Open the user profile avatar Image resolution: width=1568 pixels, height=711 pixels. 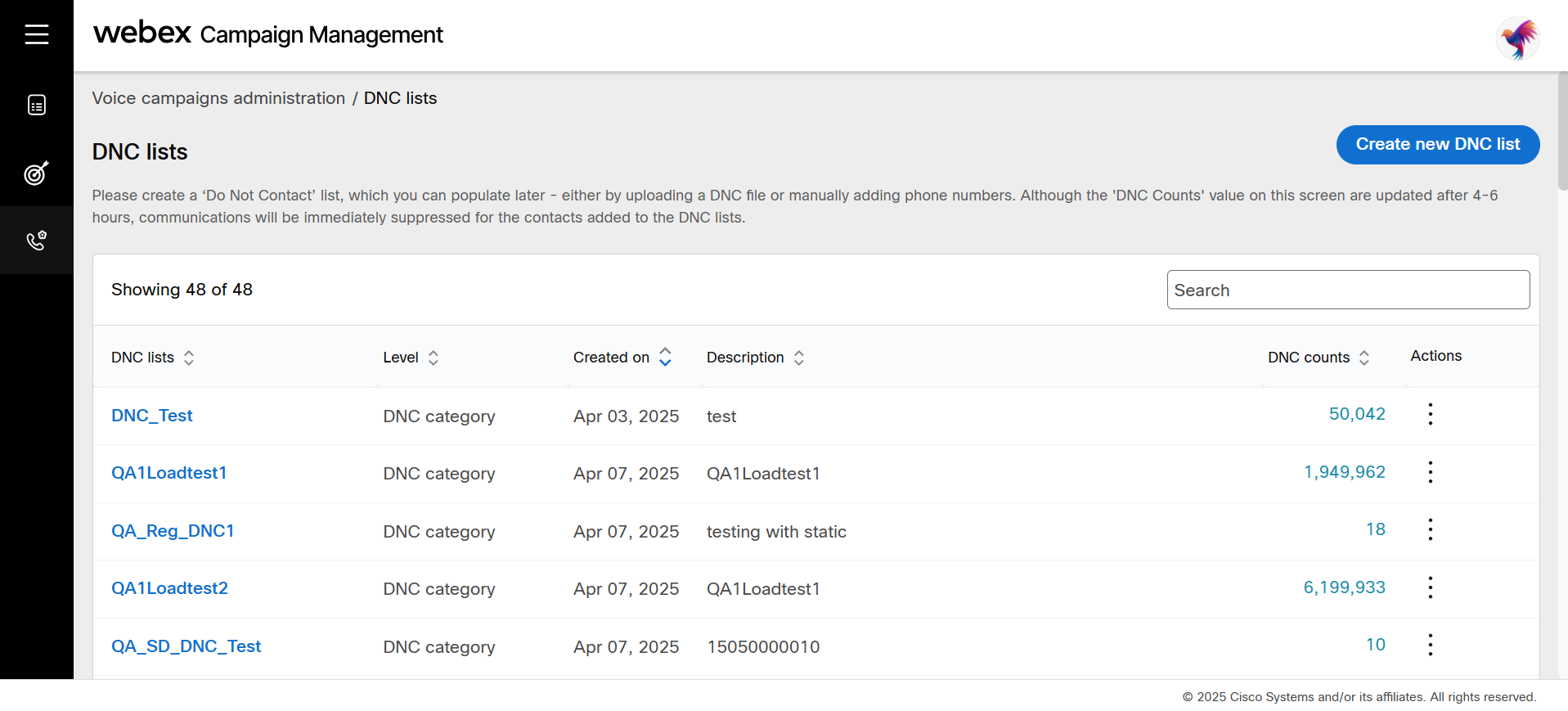click(1517, 38)
